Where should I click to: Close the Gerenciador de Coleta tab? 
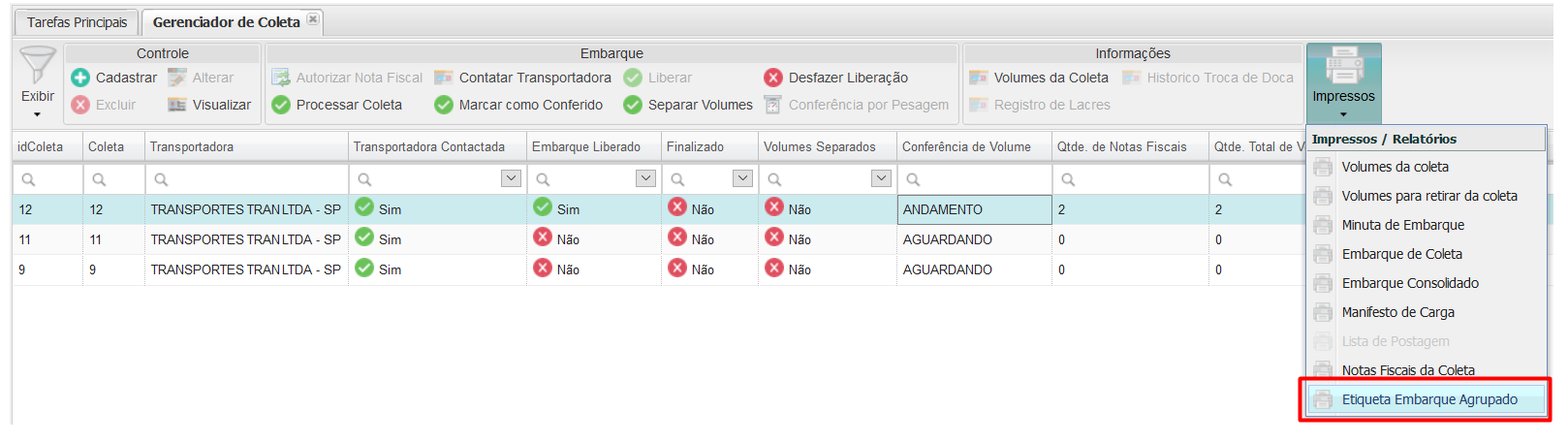click(313, 19)
